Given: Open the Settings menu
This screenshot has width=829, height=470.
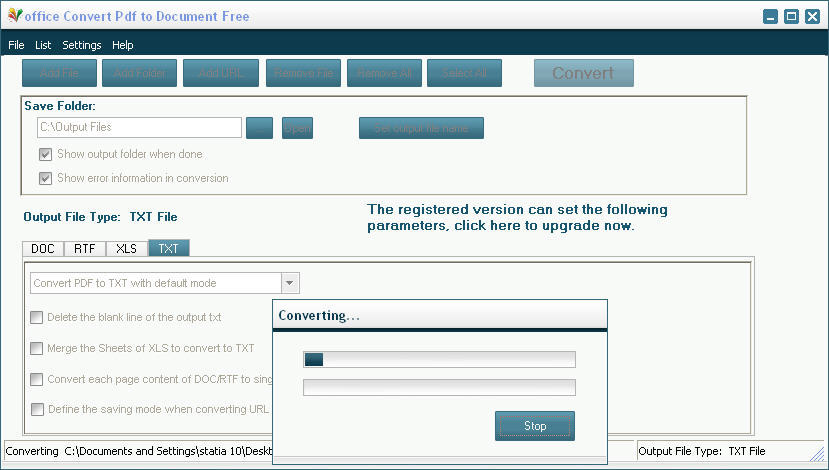Looking at the screenshot, I should coord(81,45).
